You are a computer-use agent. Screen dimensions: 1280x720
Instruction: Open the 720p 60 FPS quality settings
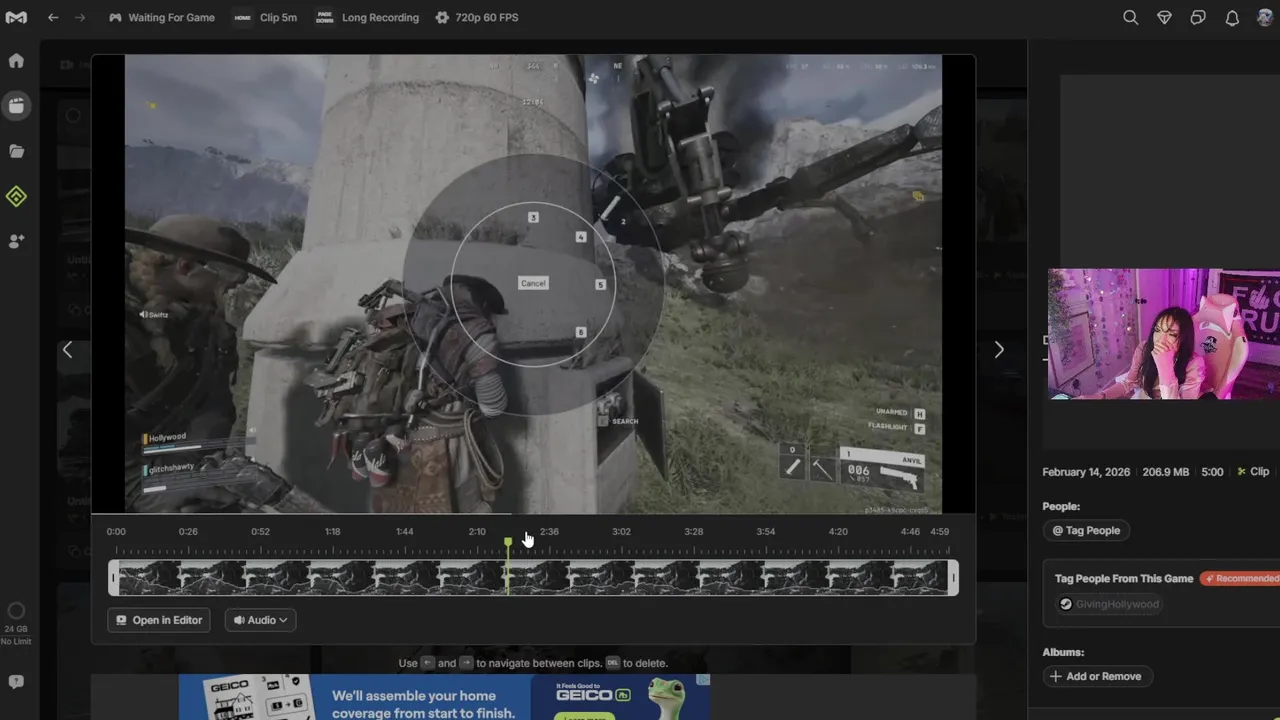click(477, 17)
